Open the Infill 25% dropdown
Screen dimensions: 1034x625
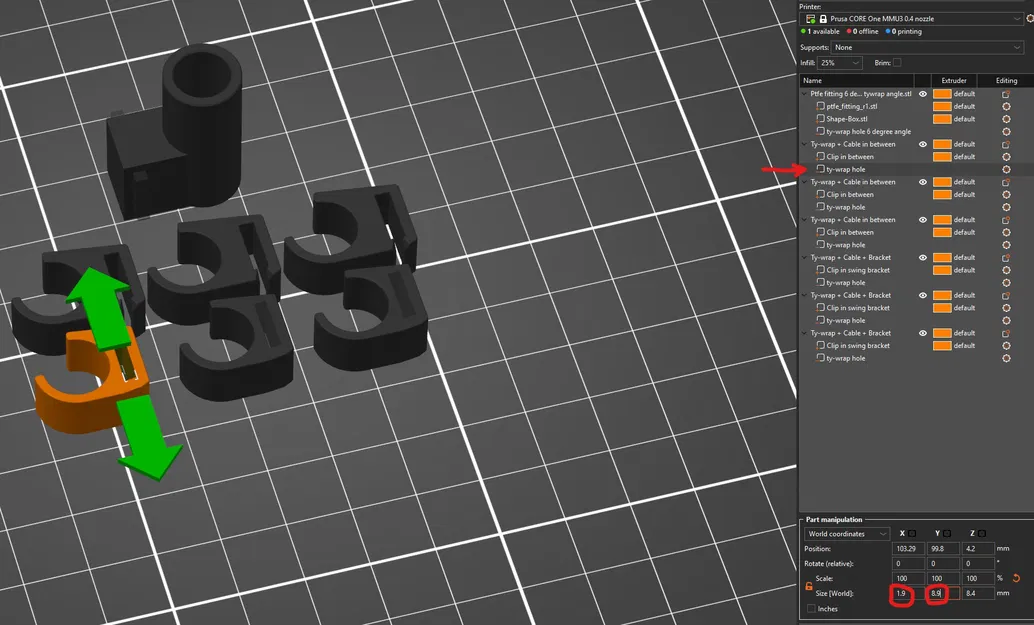840,63
